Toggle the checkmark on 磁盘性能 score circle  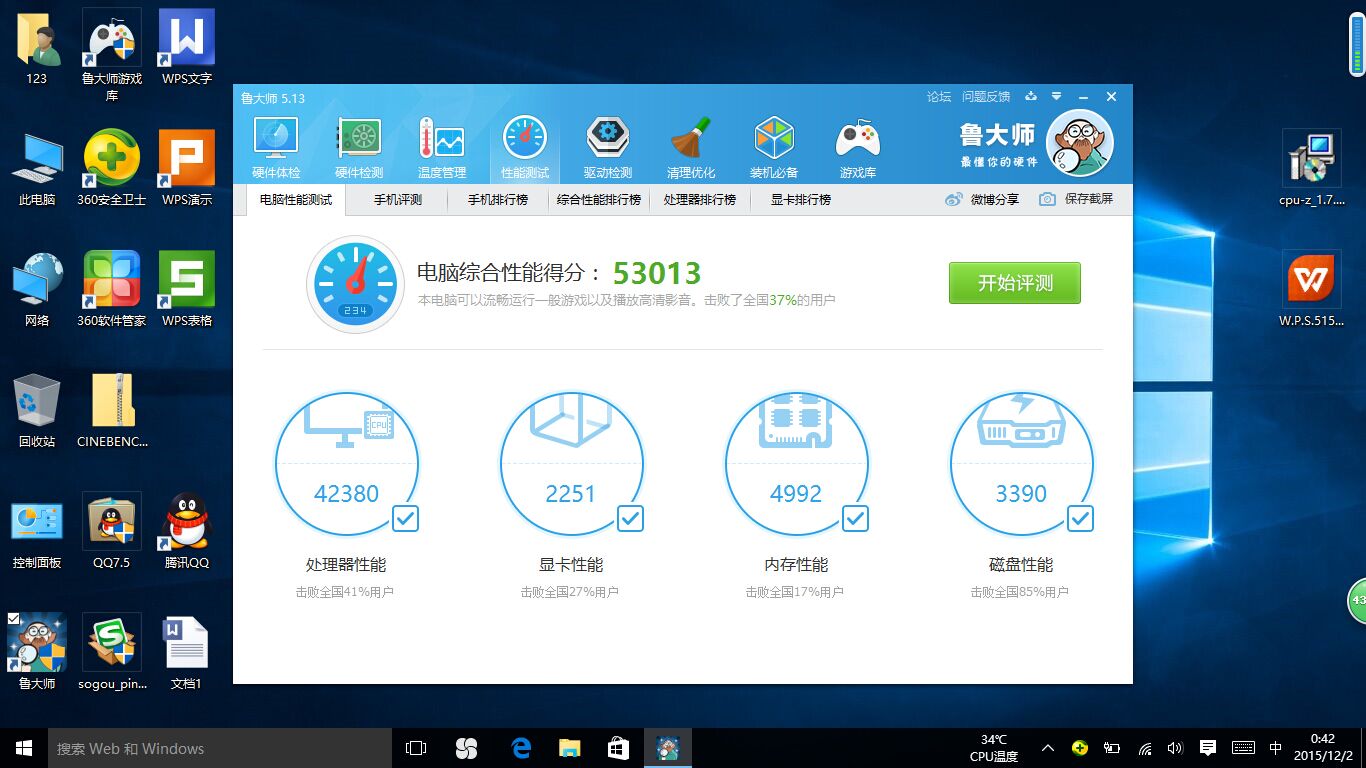coord(1080,519)
